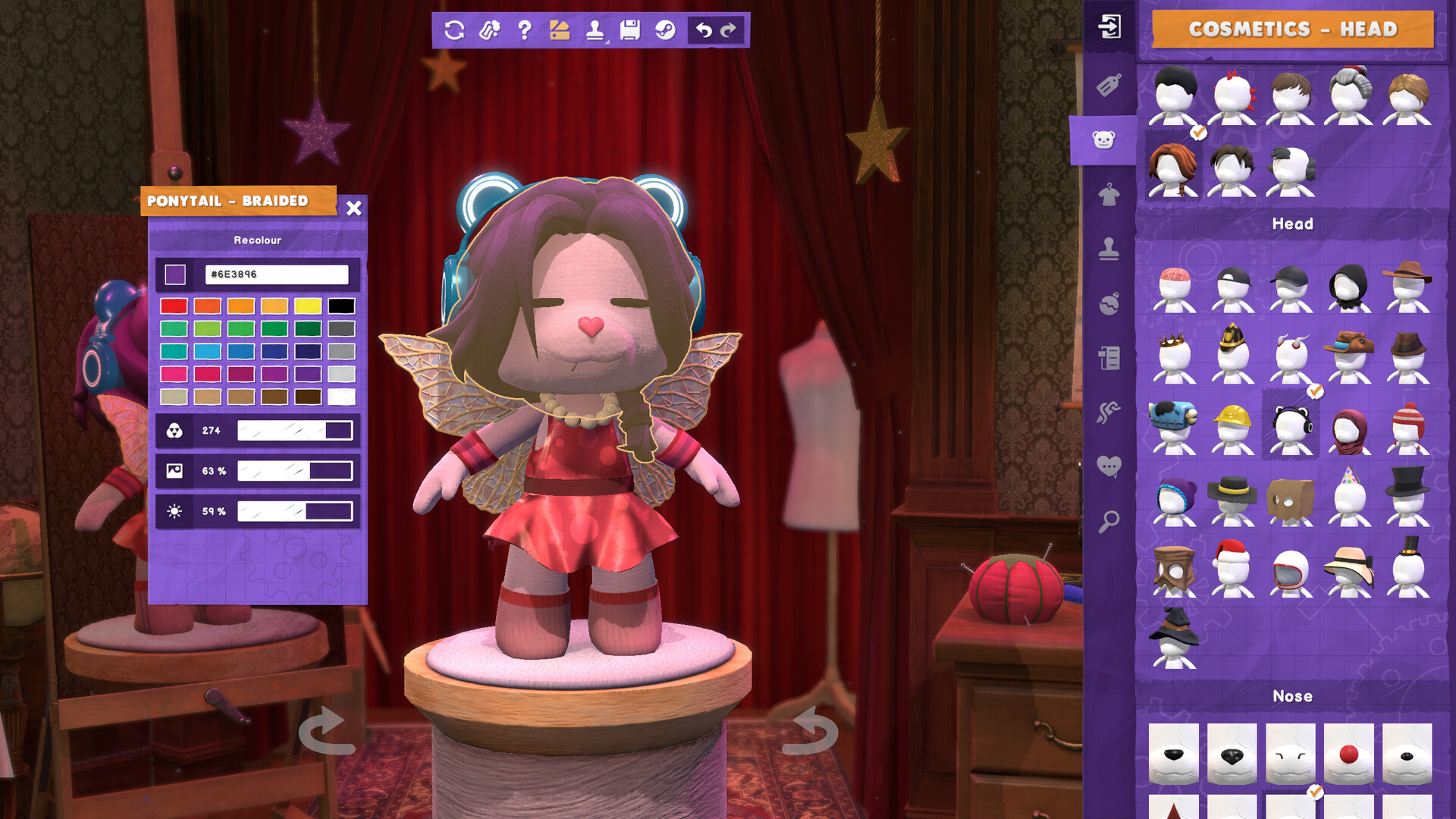Click the heart favourites icon in sidebar
1456x819 pixels.
pyautogui.click(x=1109, y=466)
